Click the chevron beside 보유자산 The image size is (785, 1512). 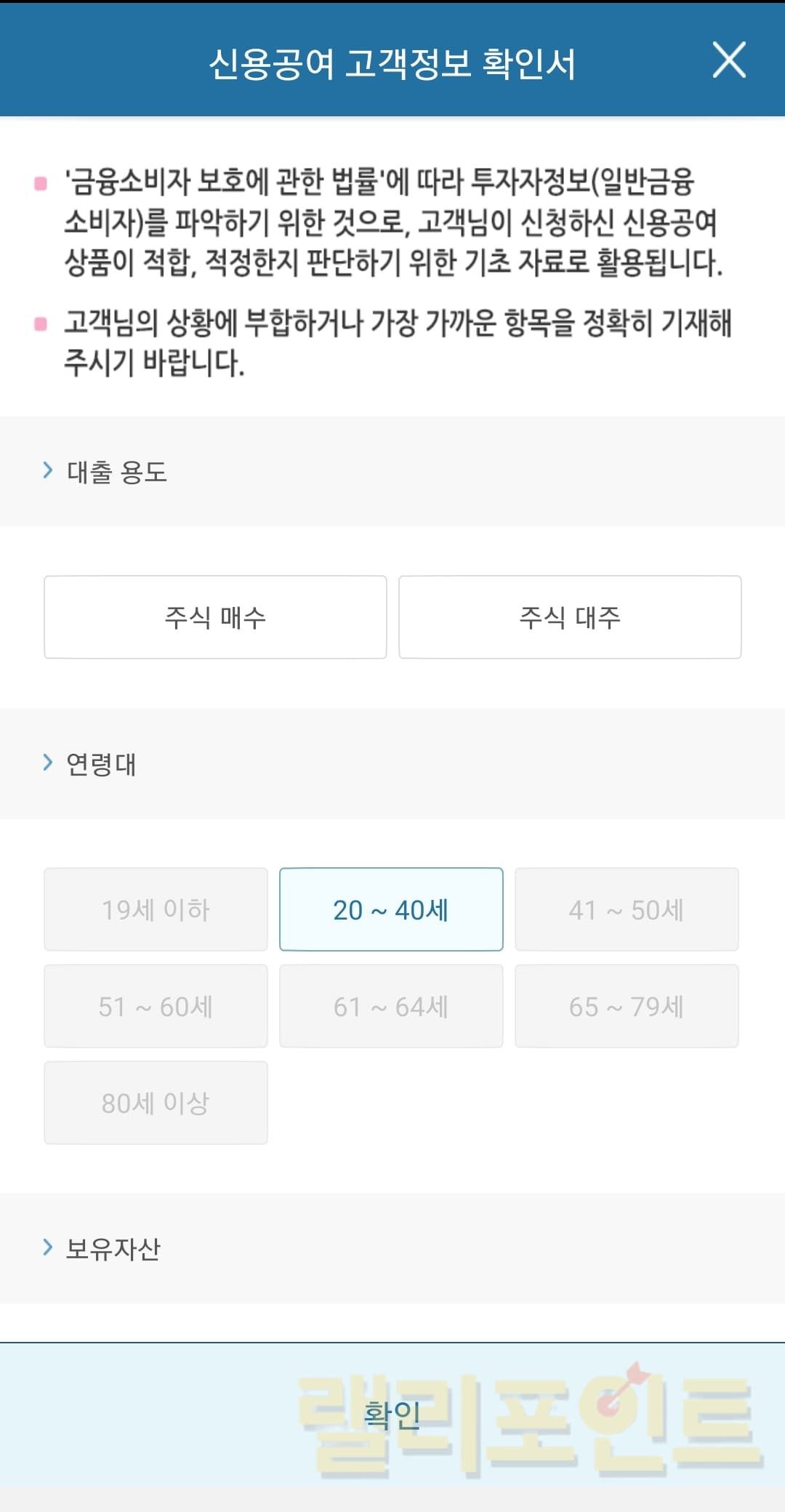click(x=48, y=1247)
